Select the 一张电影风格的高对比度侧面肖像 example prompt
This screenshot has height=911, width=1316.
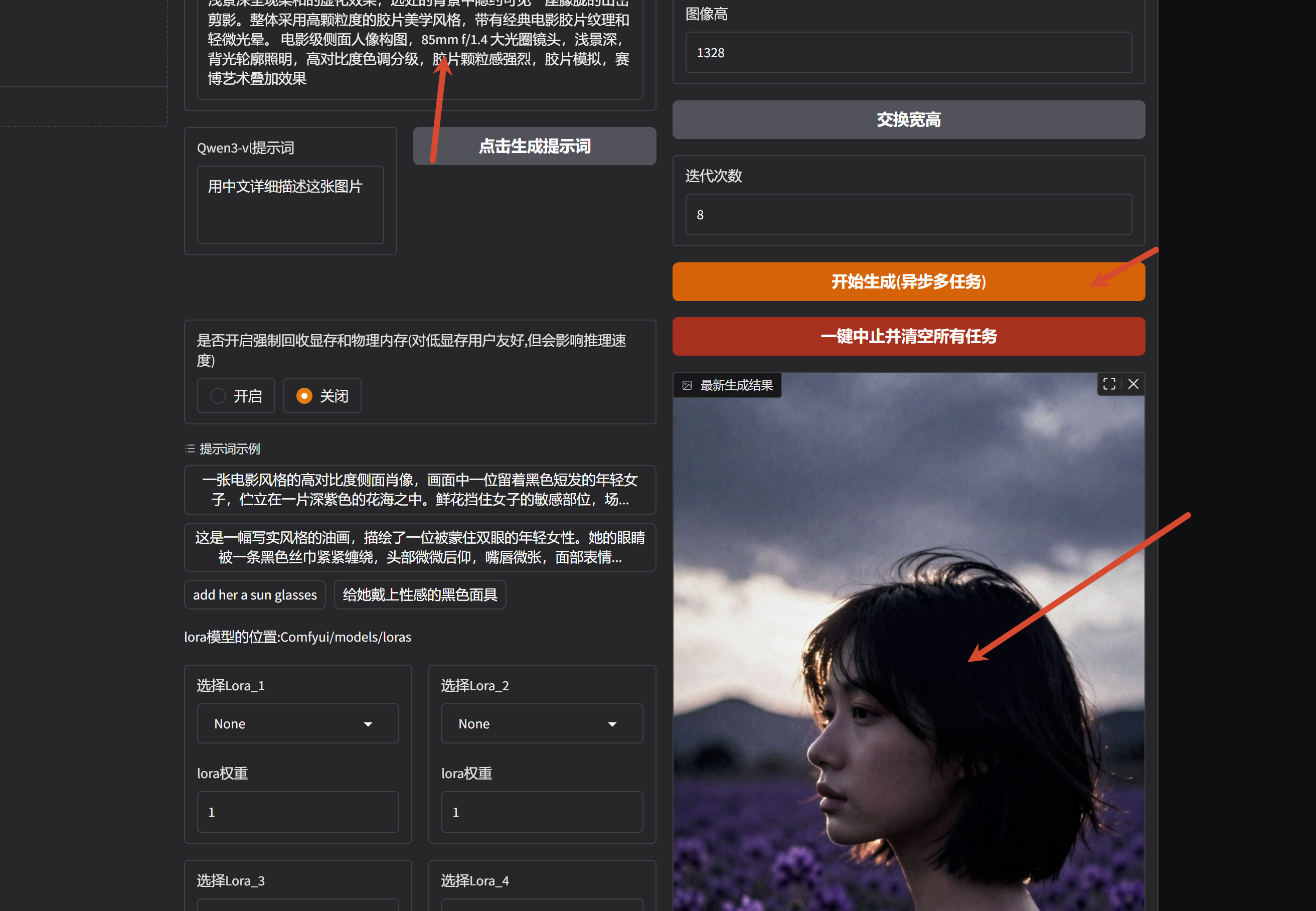420,490
